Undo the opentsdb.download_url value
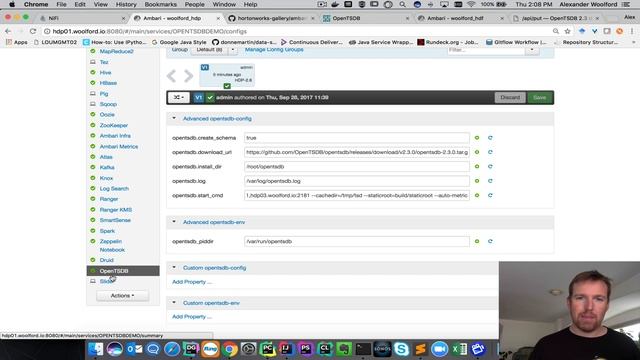640x360 pixels. [x=490, y=152]
